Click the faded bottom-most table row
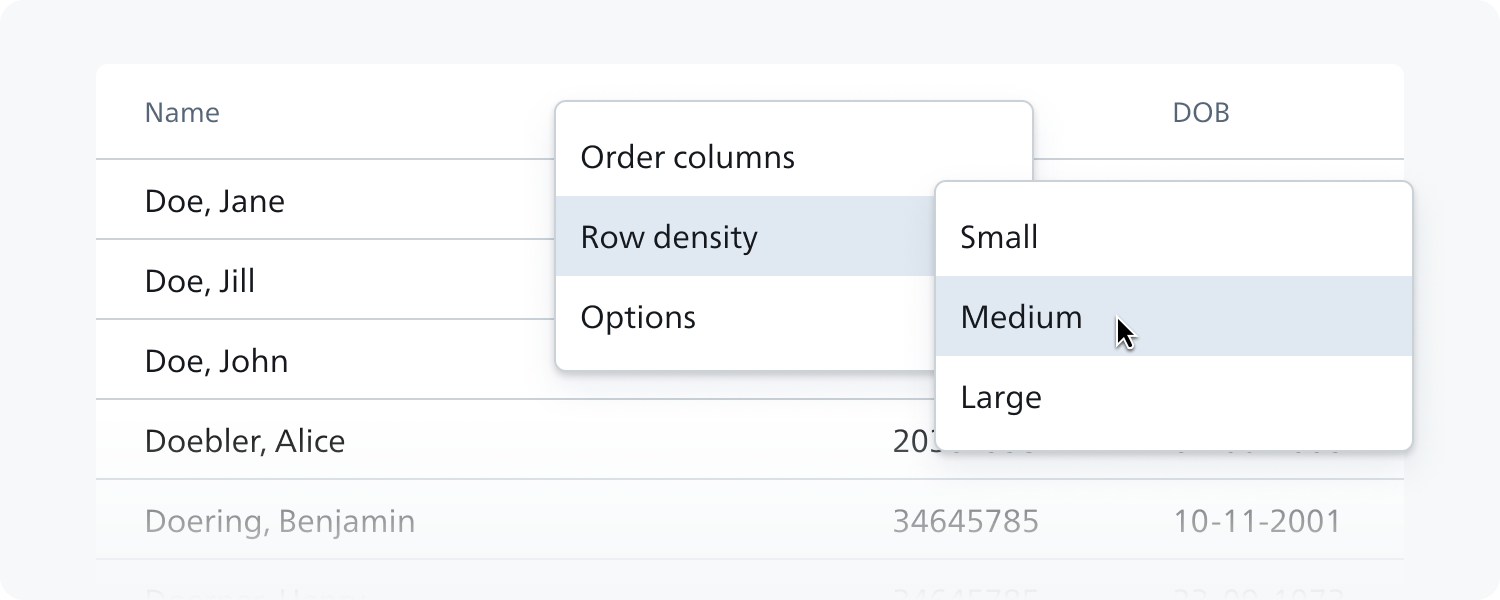Screen dimensions: 1500x600 pyautogui.click(x=750, y=580)
